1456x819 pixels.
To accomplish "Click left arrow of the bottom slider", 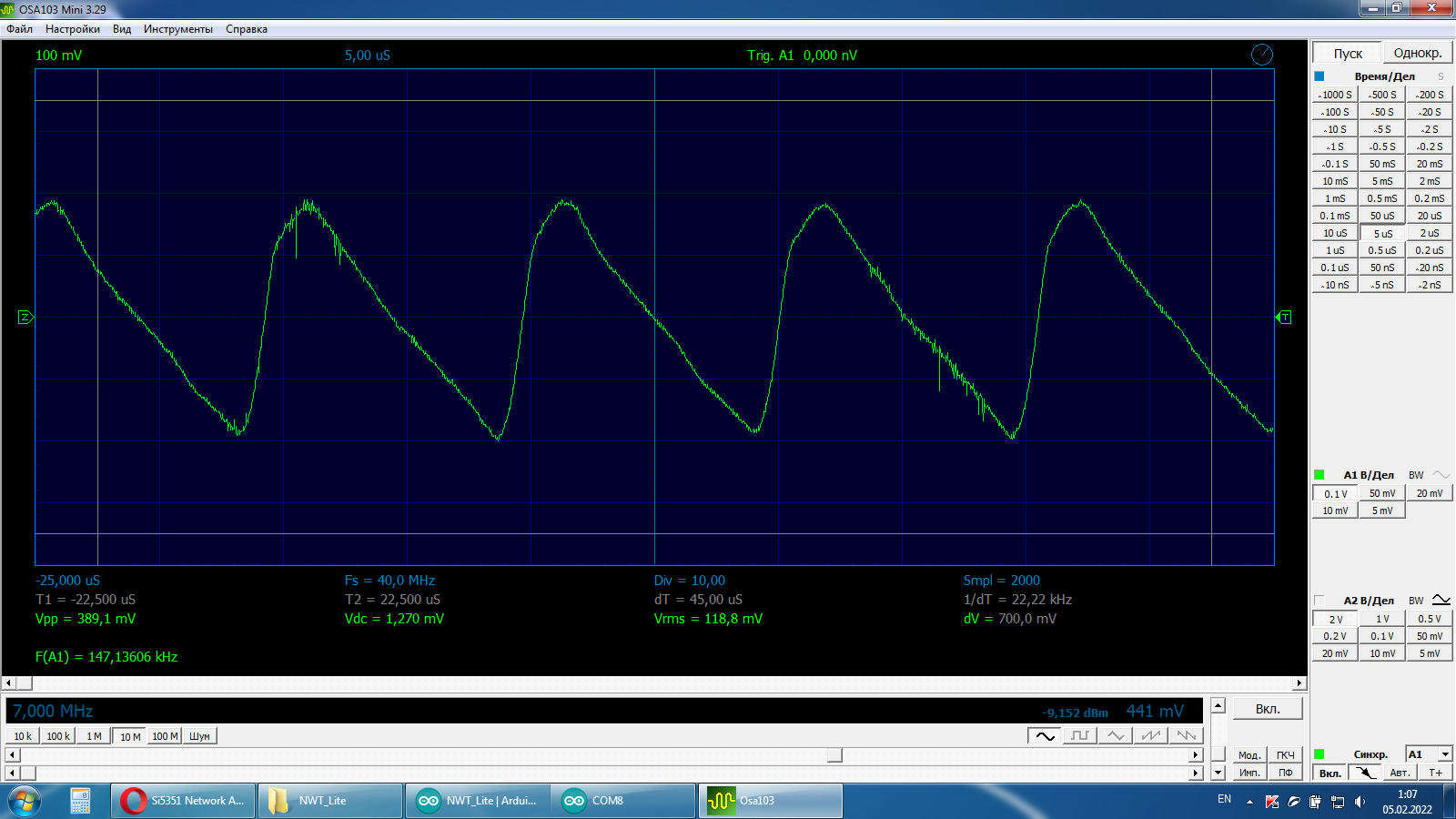I will (x=13, y=773).
